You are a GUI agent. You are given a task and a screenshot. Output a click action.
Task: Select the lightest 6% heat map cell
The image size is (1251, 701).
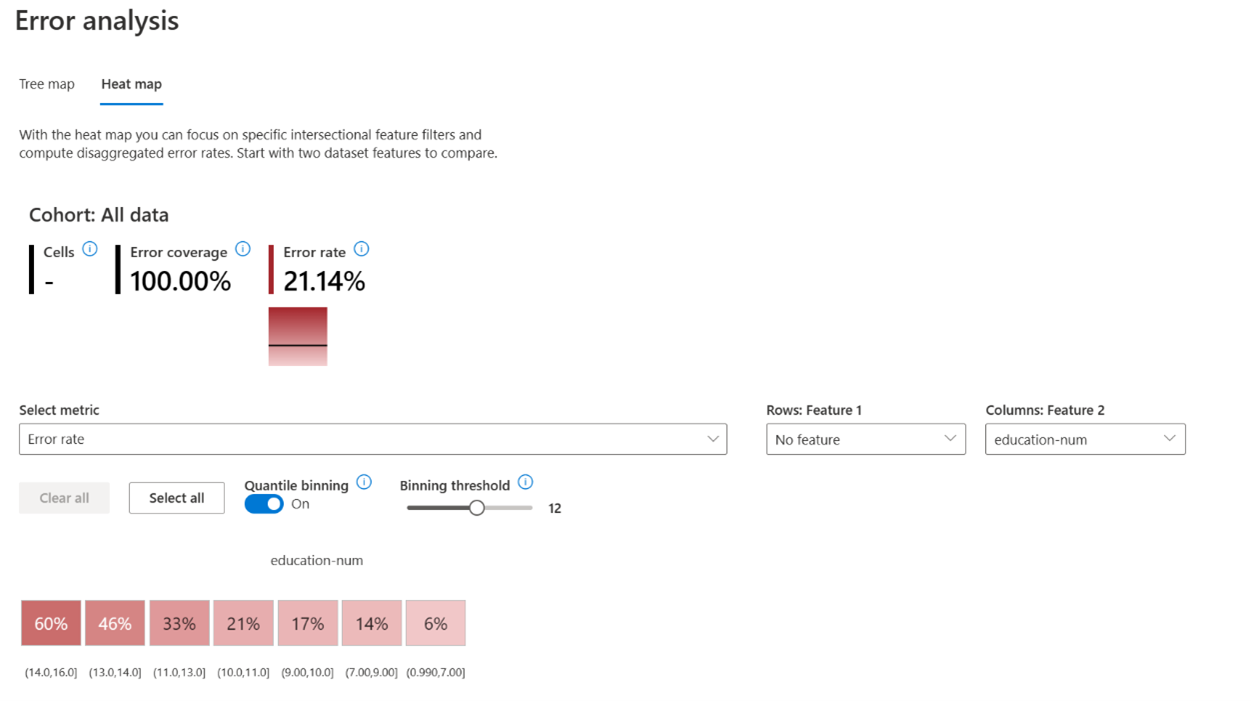(435, 622)
